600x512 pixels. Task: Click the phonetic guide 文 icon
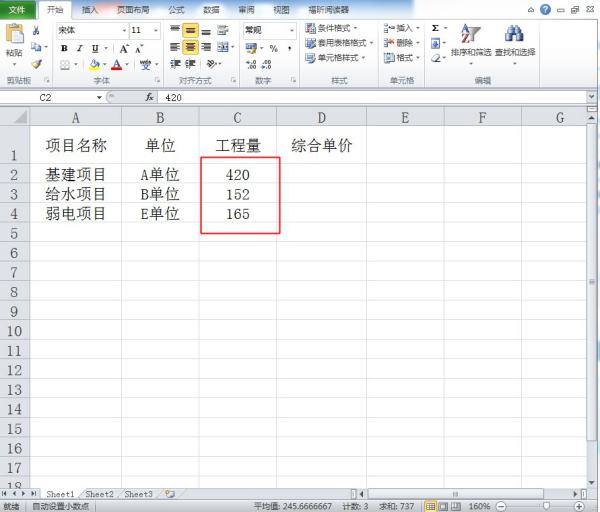point(145,65)
